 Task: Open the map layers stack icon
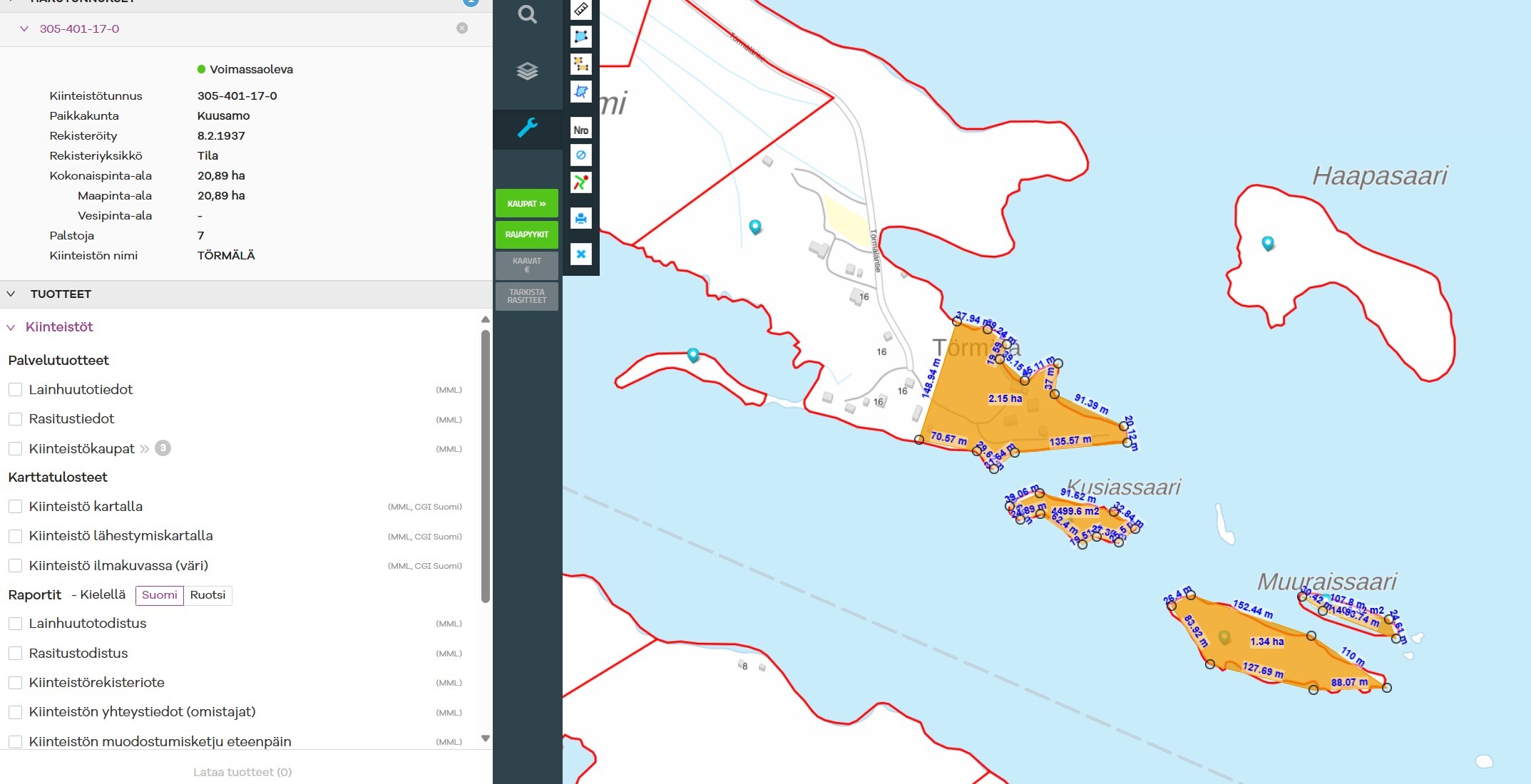click(x=527, y=71)
